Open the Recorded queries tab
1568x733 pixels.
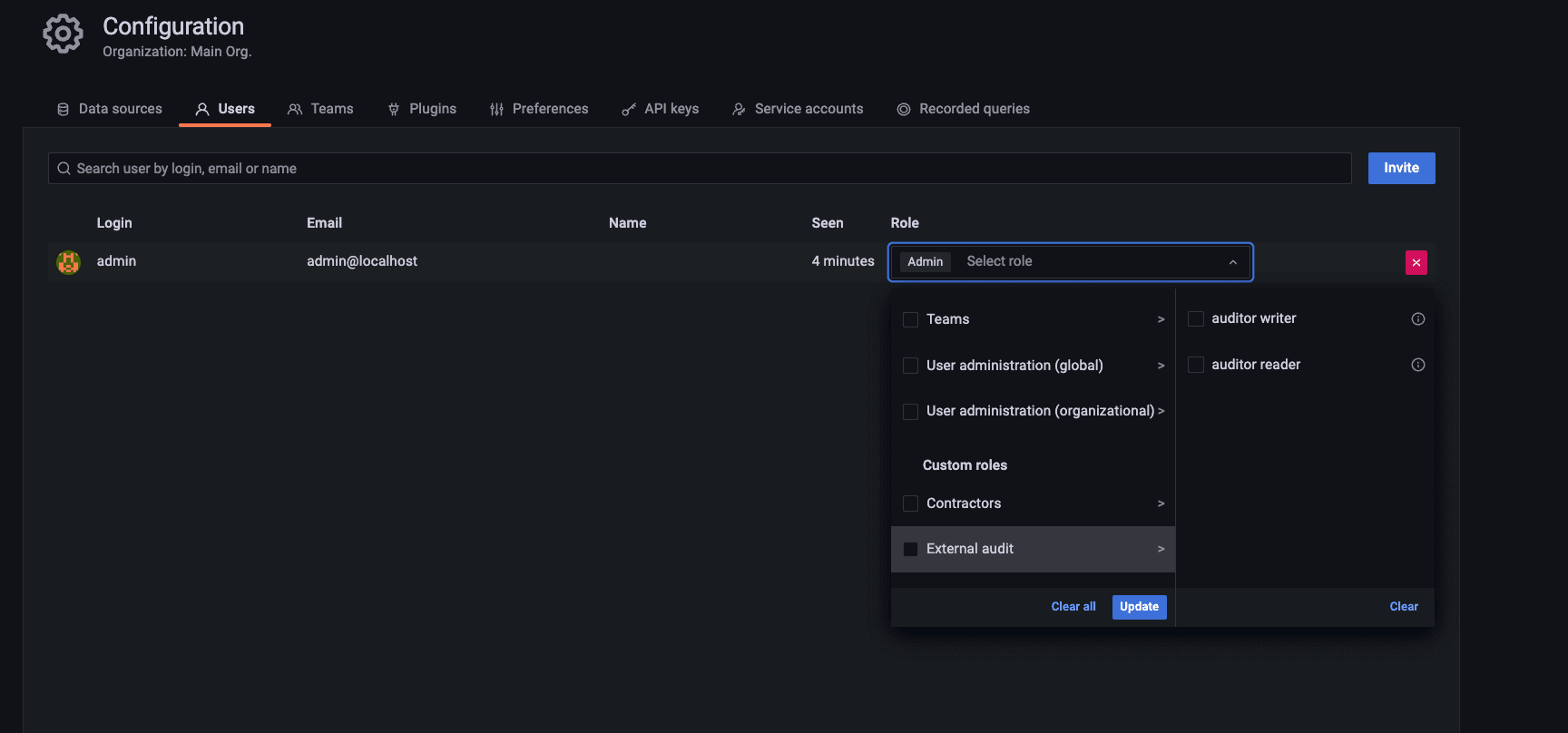[964, 109]
